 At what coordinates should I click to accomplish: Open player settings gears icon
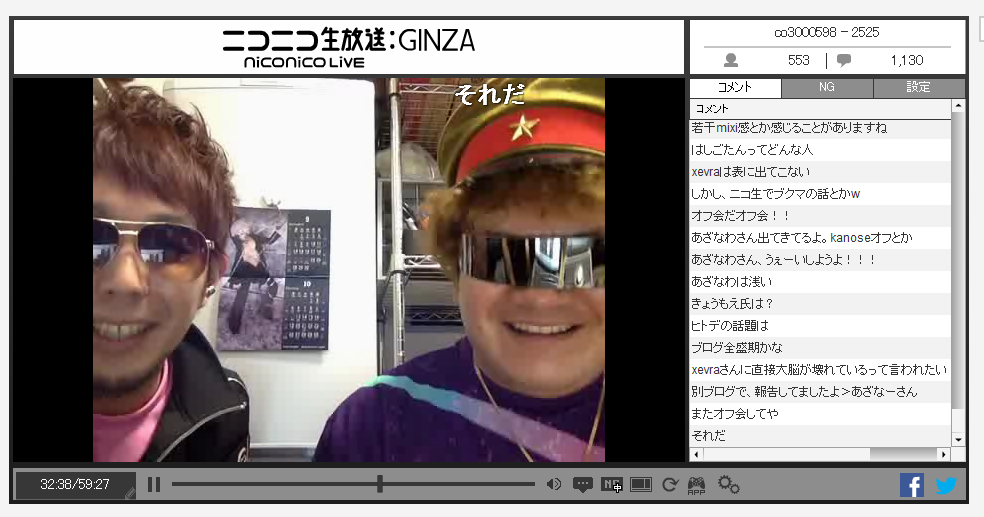coord(729,484)
